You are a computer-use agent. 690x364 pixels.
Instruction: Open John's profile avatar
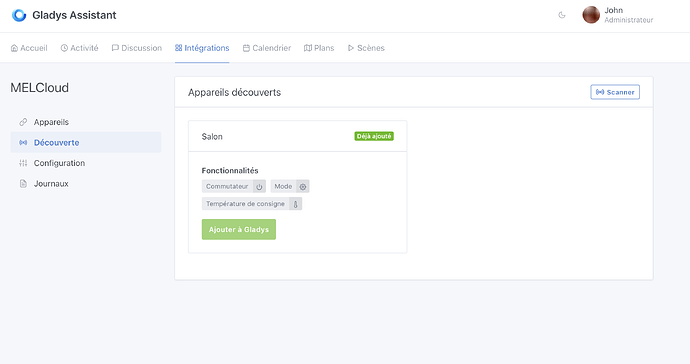[x=591, y=15]
